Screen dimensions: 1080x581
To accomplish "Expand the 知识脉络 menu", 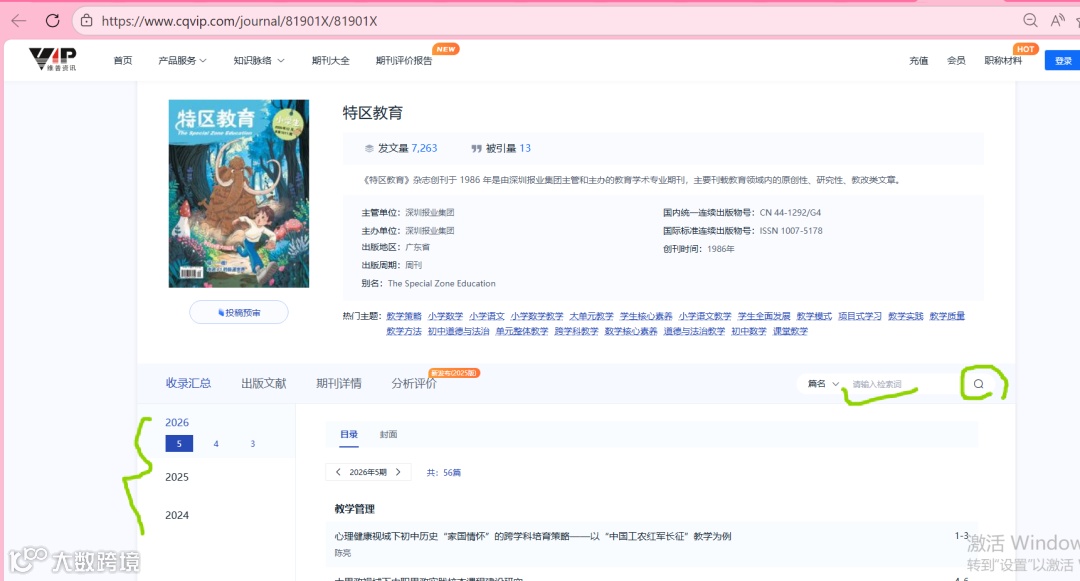I will [x=258, y=61].
